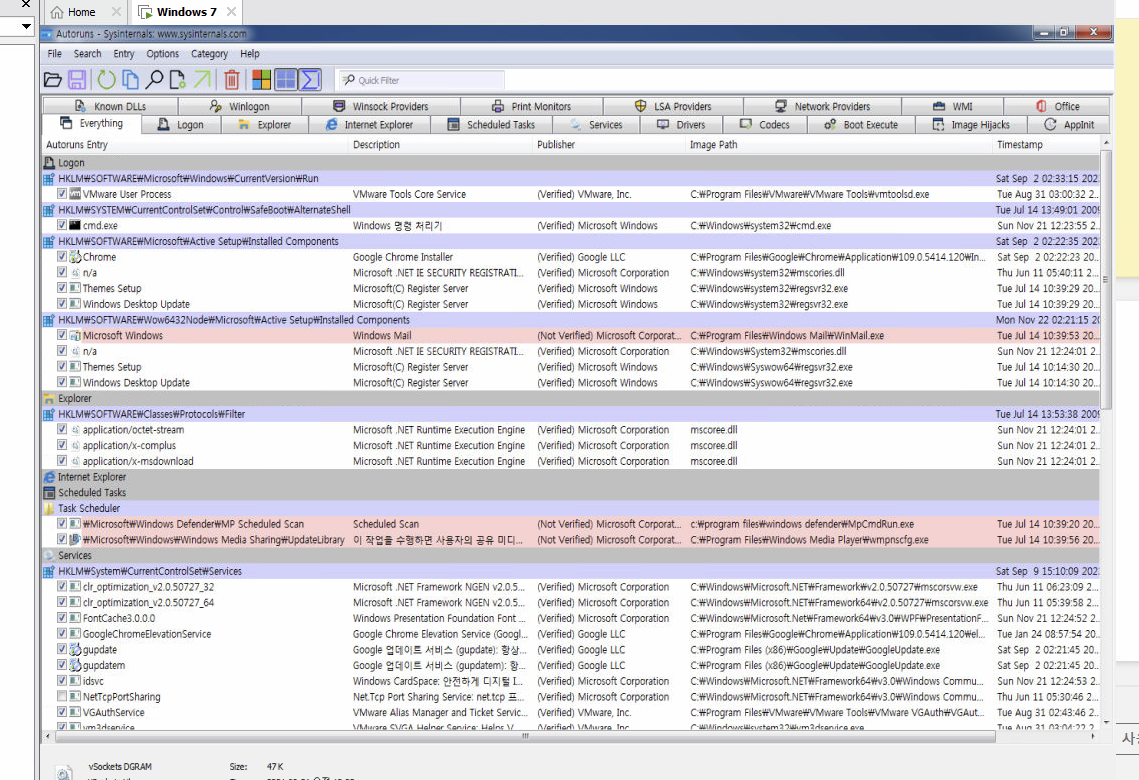
Task: Switch to the Scheduled Tasks tab
Action: pyautogui.click(x=492, y=125)
